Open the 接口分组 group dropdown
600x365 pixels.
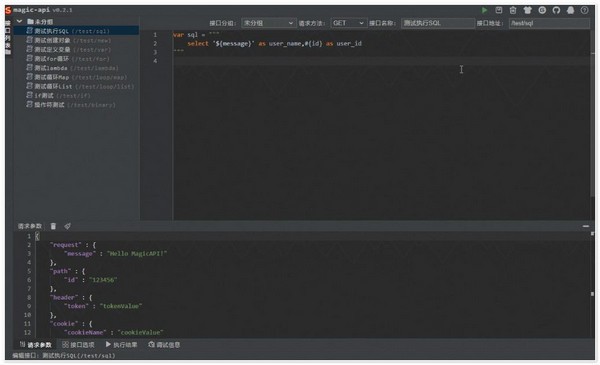pos(269,23)
